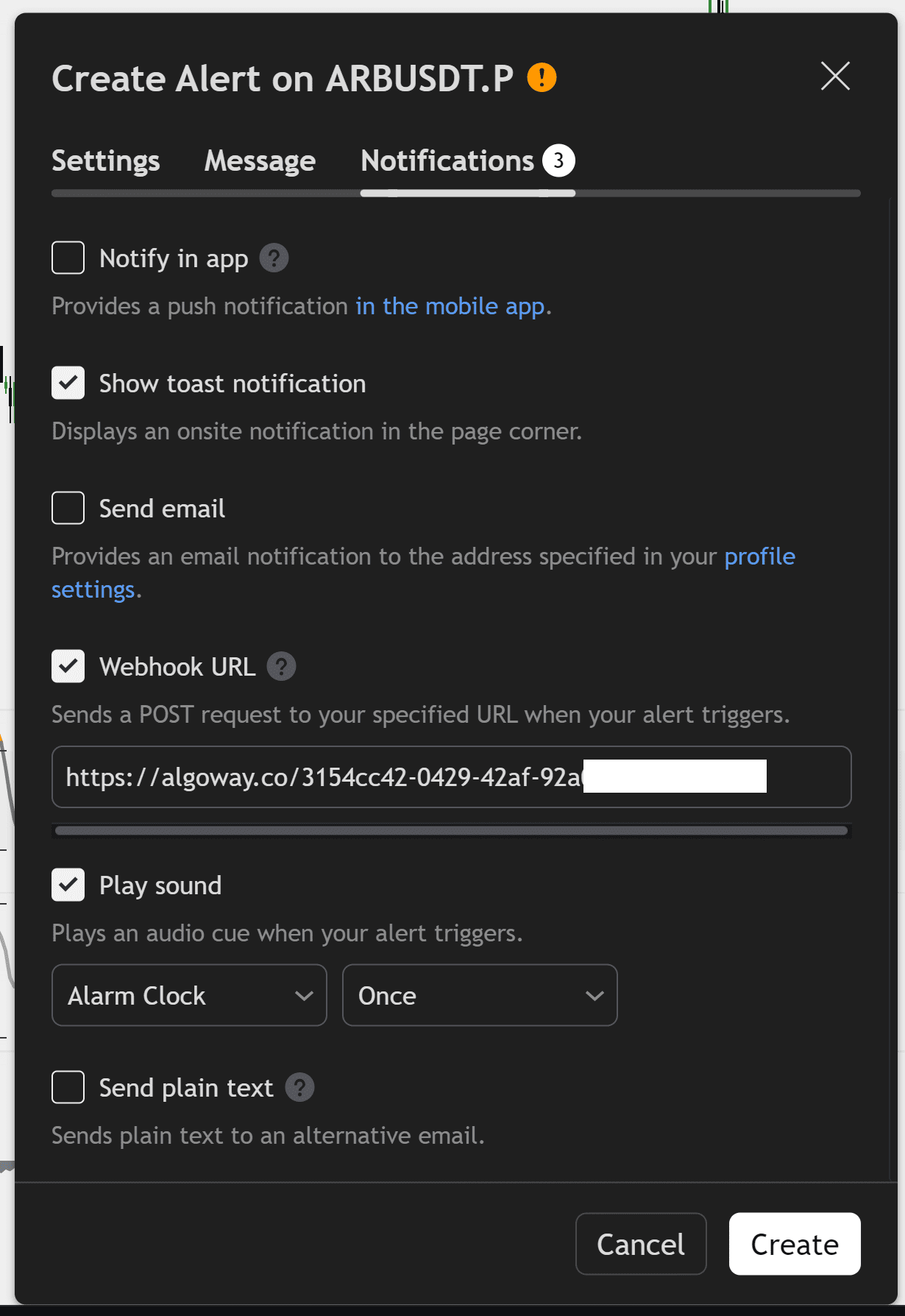Uncheck the Play sound checkbox
905x1316 pixels.
coord(68,885)
